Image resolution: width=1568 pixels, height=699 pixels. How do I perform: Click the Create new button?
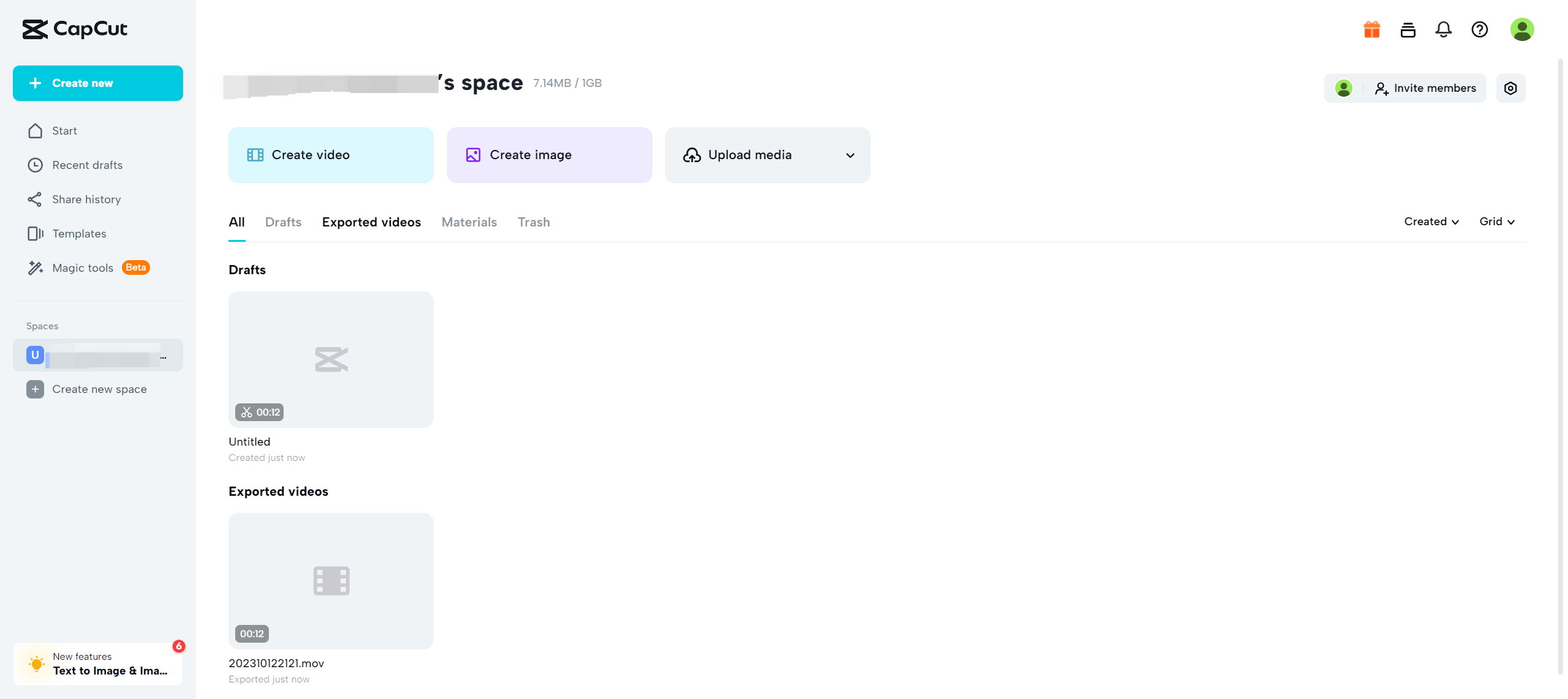click(98, 83)
